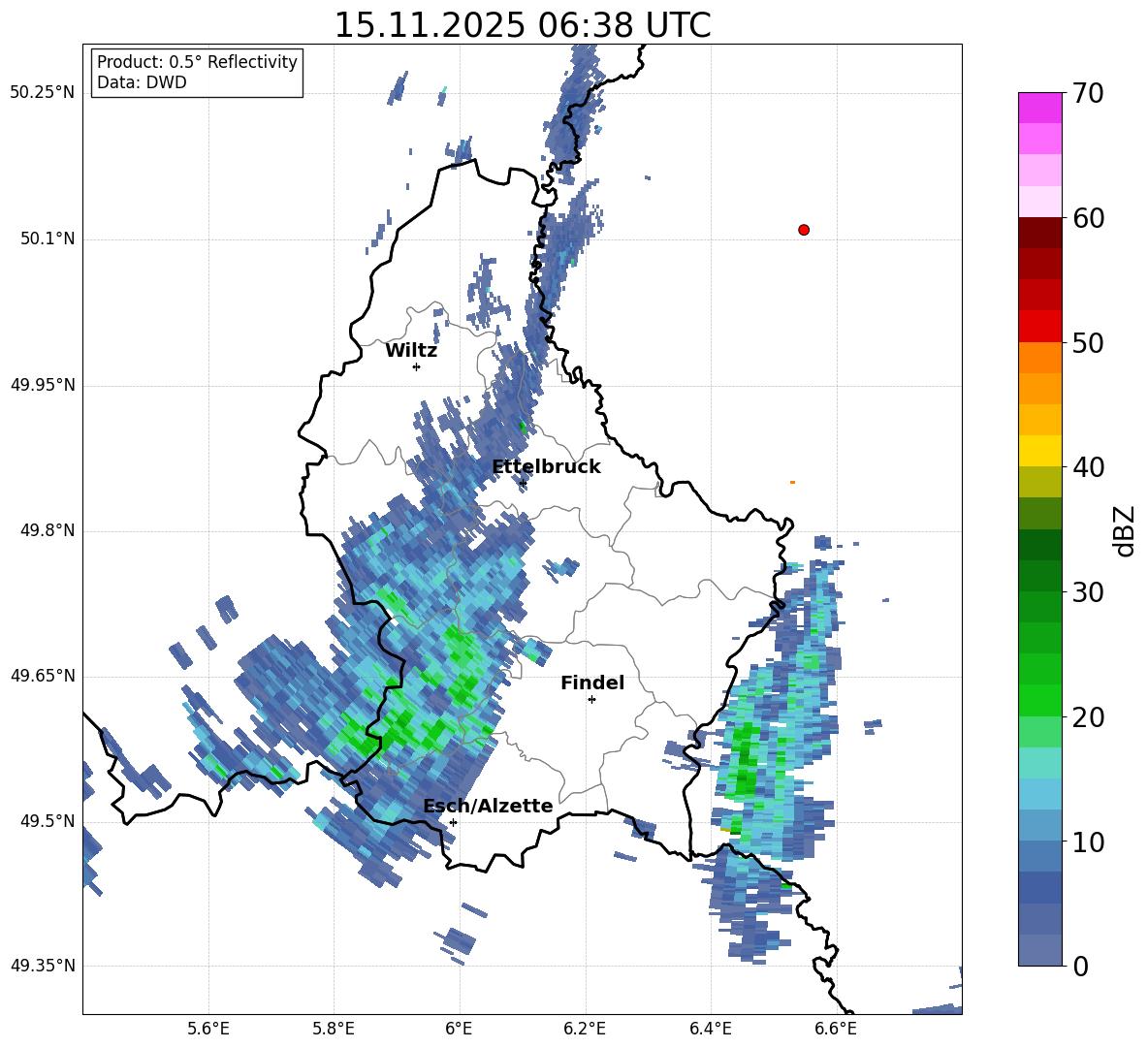Click the dBZ colorbar axis label
Image resolution: width=1148 pixels, height=1048 pixels.
tap(1126, 530)
